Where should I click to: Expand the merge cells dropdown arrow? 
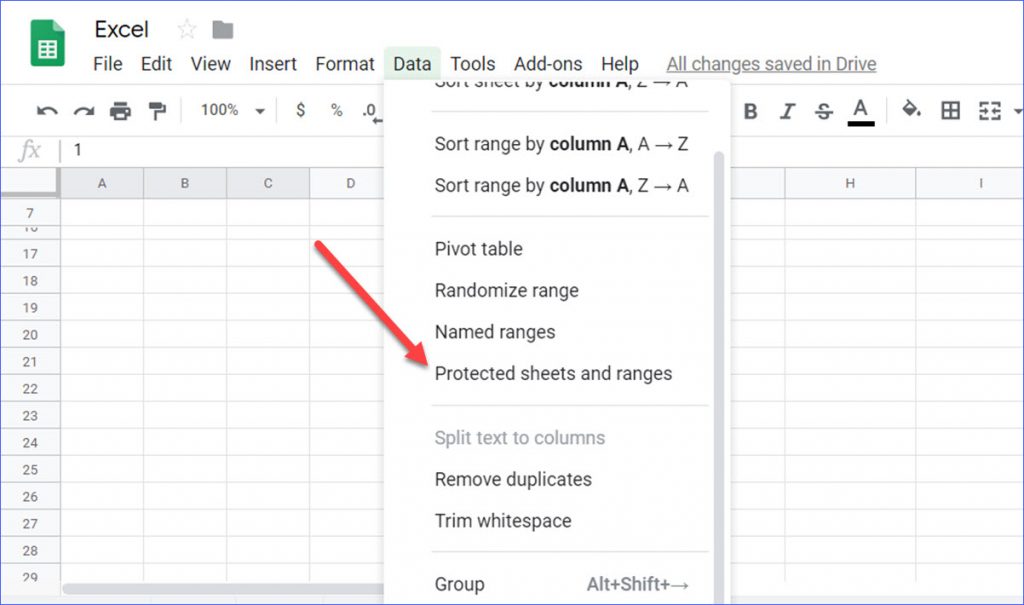(x=1018, y=110)
